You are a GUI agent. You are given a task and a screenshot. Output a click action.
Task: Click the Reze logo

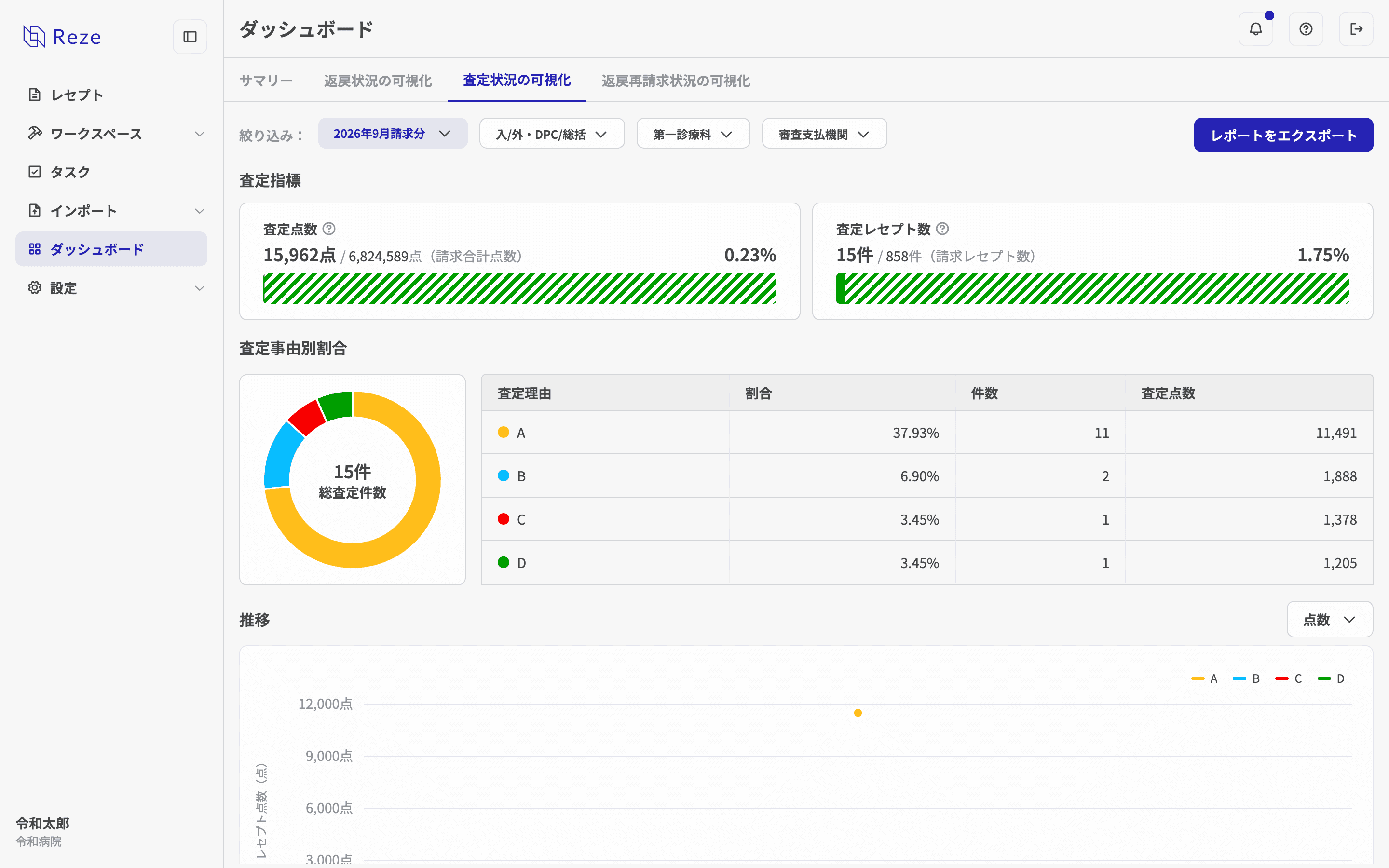62,37
